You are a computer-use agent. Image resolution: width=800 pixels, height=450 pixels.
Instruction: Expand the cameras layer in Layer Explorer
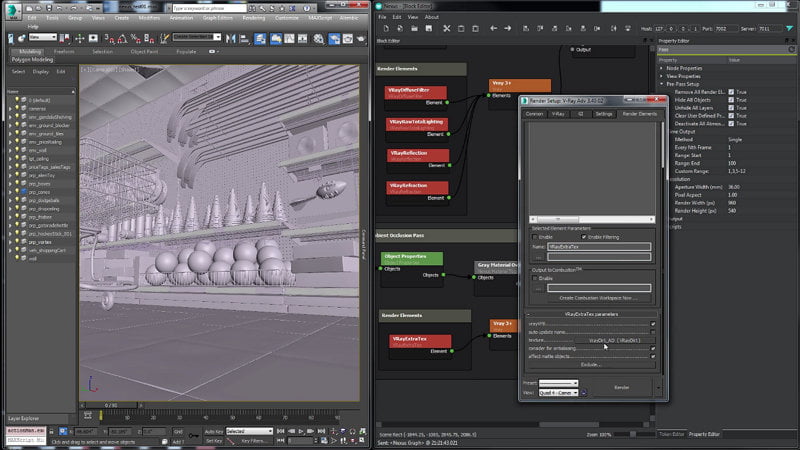coord(10,109)
